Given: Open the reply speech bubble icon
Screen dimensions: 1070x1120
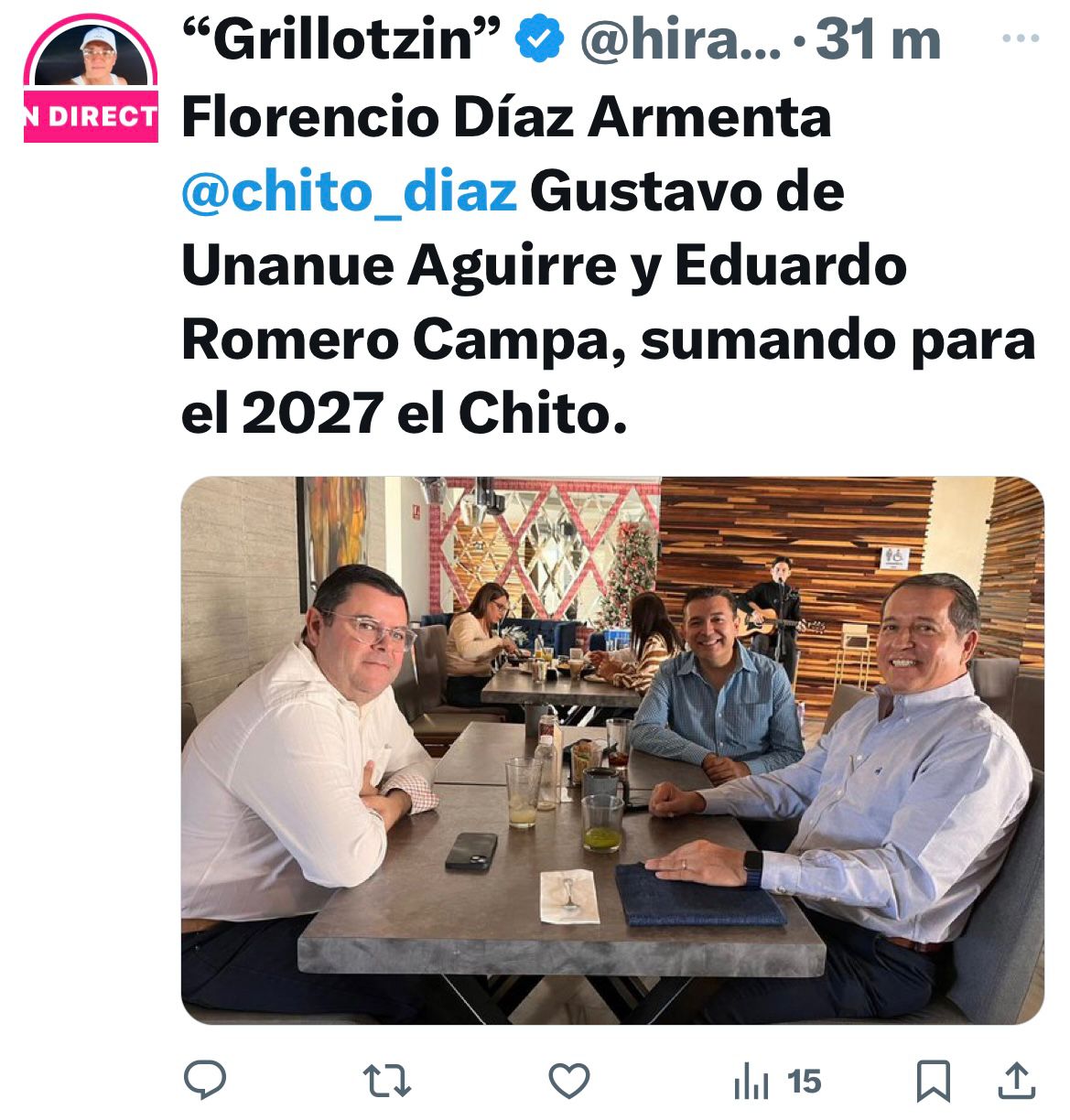Looking at the screenshot, I should (x=205, y=1081).
